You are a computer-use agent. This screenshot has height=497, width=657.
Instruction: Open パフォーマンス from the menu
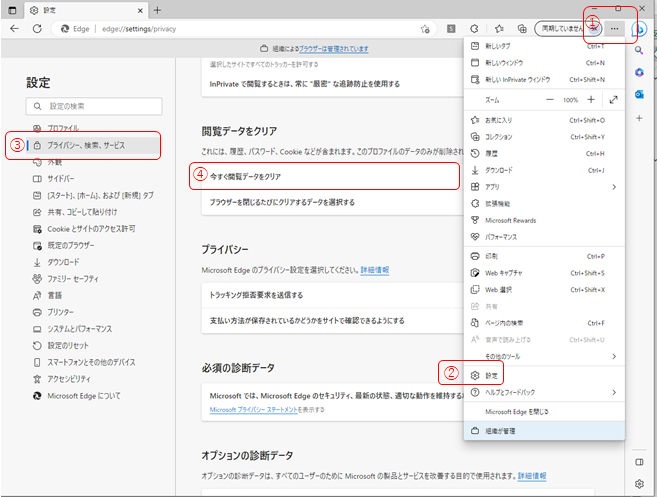[x=544, y=237]
